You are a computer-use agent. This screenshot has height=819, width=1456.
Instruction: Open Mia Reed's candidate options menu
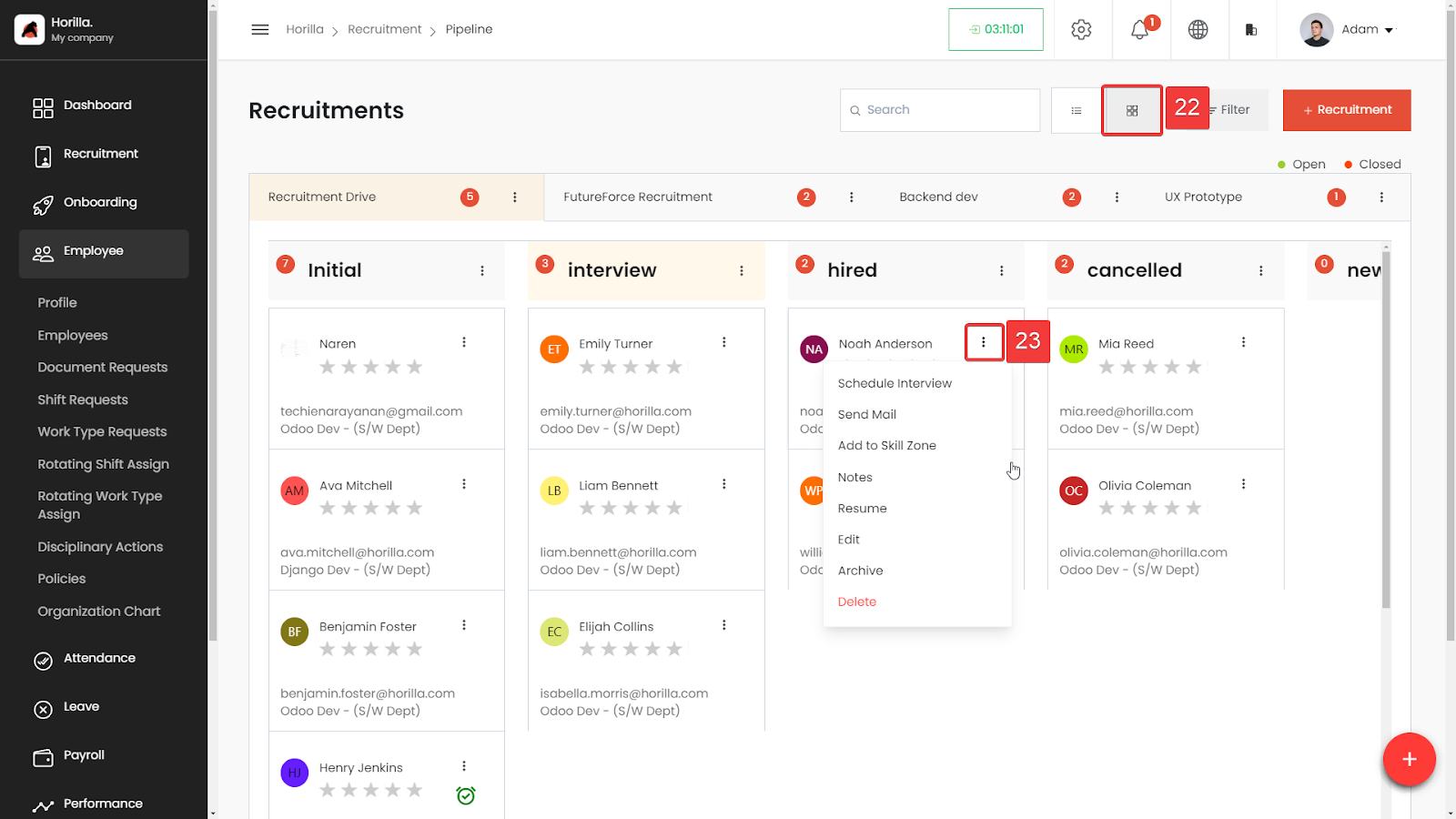pyautogui.click(x=1243, y=343)
